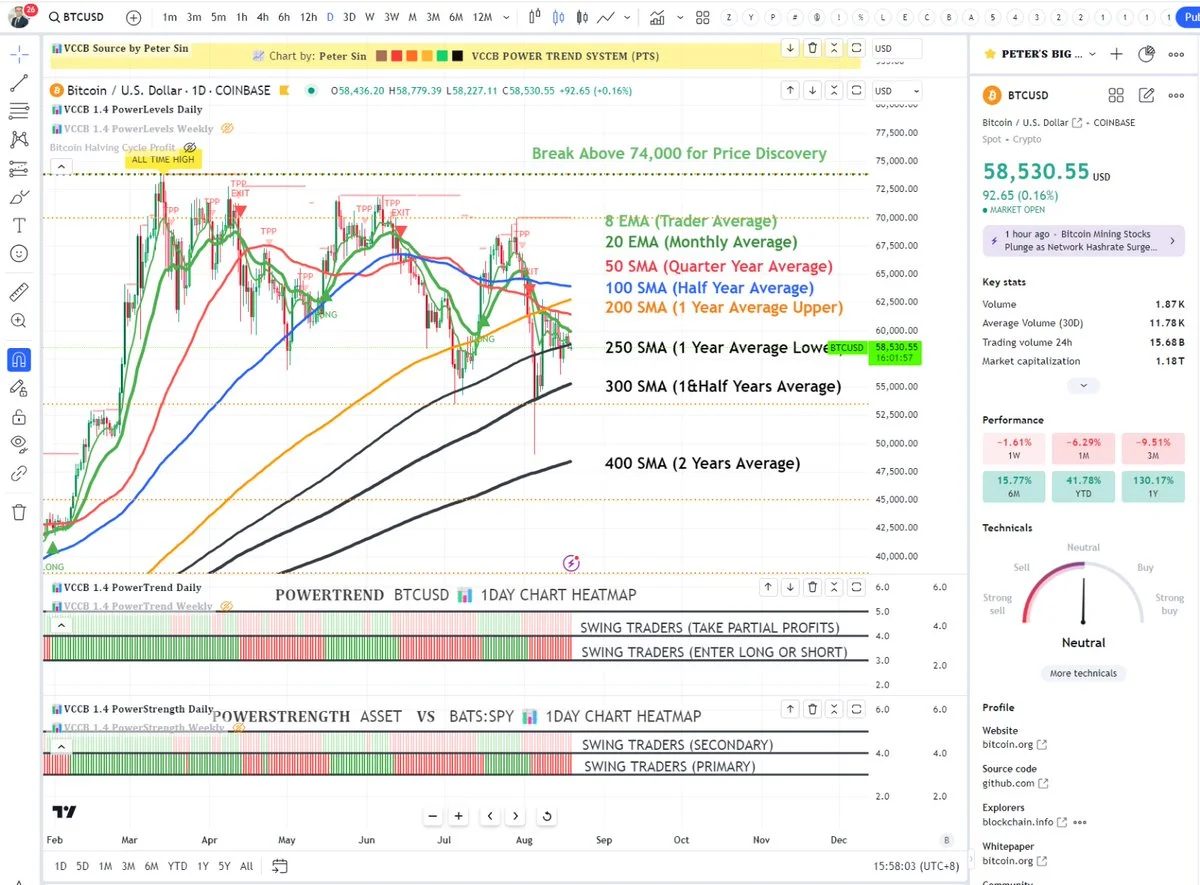This screenshot has width=1200, height=885.
Task: Zoom out chart minus button
Action: [x=432, y=816]
